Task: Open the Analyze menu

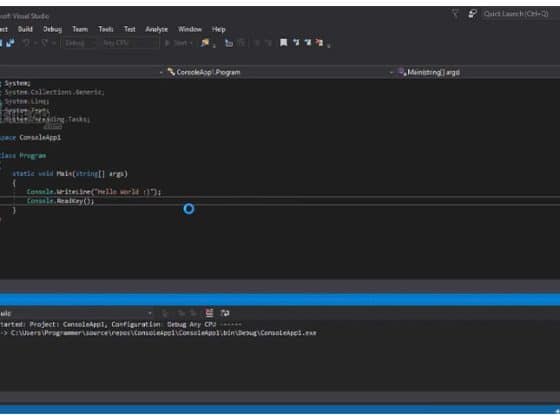Action: pyautogui.click(x=156, y=29)
